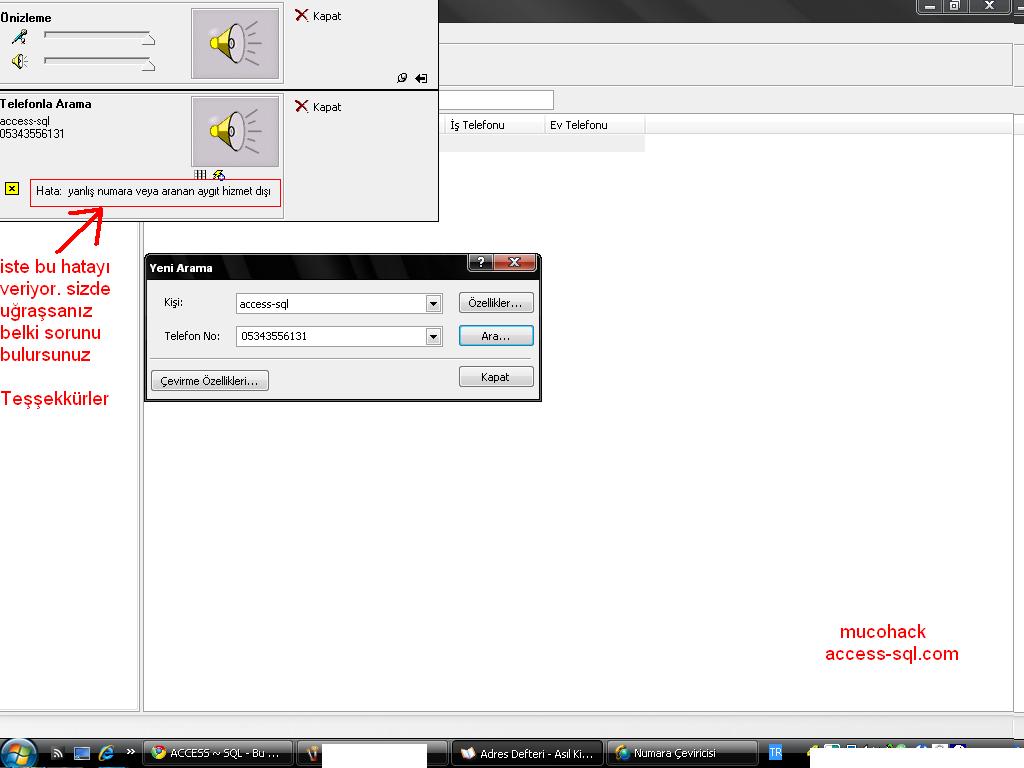This screenshot has height=768, width=1024.
Task: Click the speaker volume icon in Önizleme
Action: tap(19, 62)
